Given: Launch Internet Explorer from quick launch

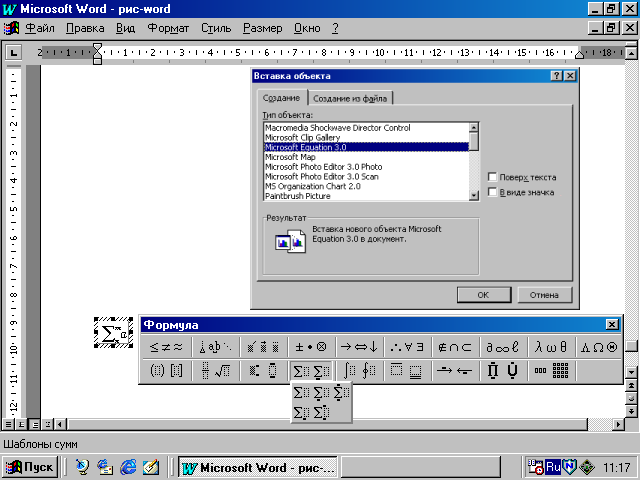Looking at the screenshot, I should pos(128,467).
